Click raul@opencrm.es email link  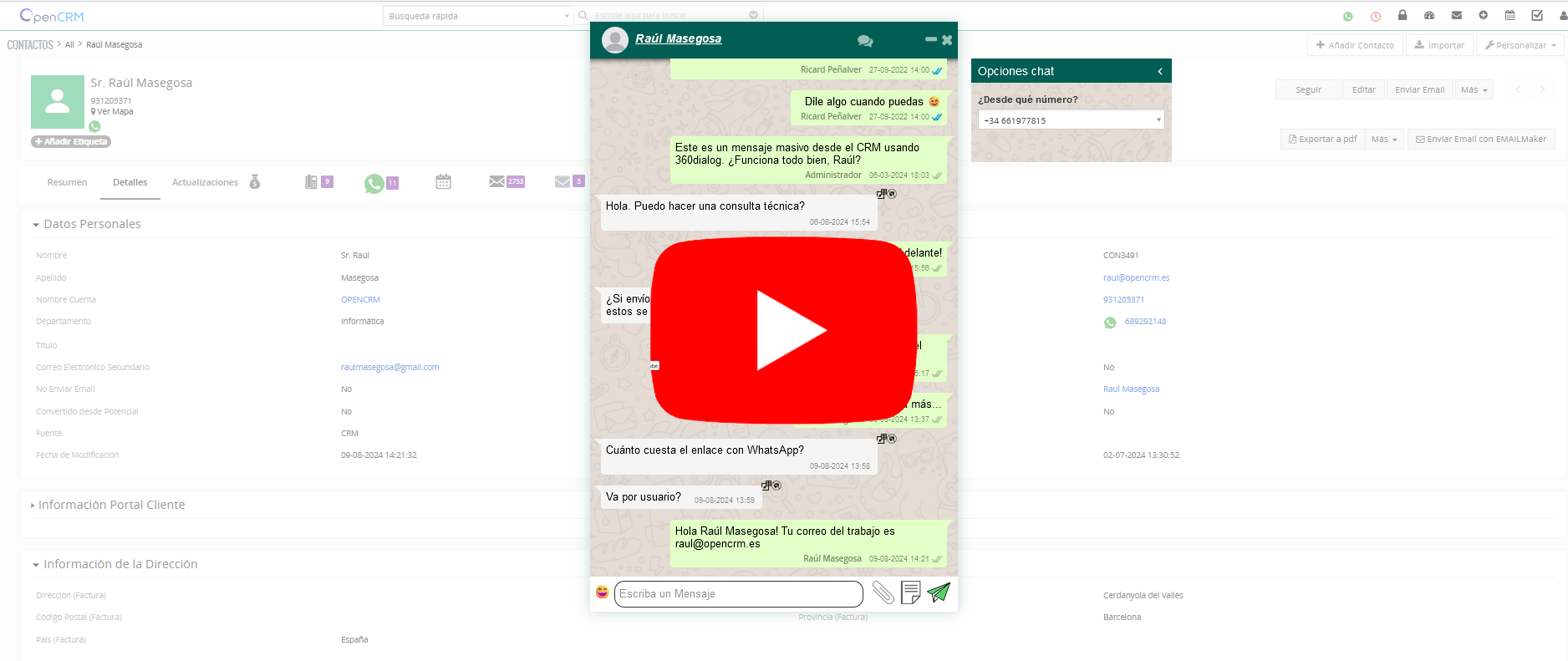tap(1136, 278)
